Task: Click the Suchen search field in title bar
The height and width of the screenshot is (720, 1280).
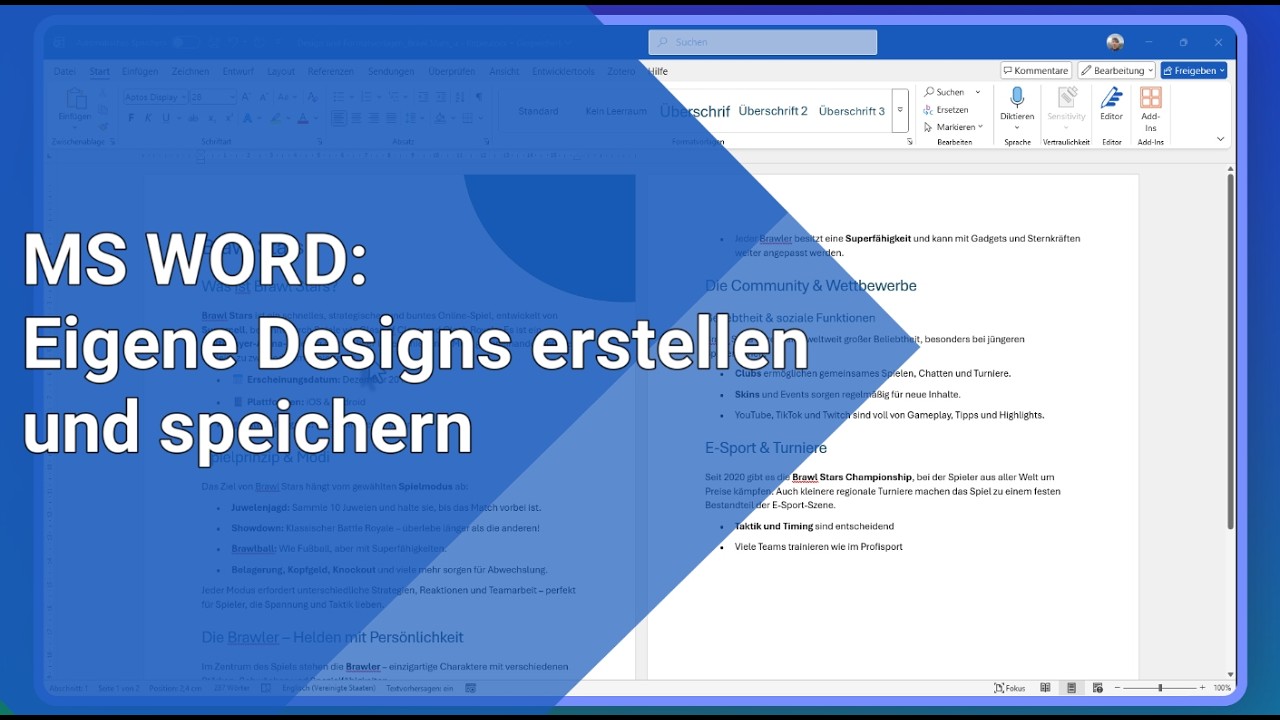Action: [763, 42]
